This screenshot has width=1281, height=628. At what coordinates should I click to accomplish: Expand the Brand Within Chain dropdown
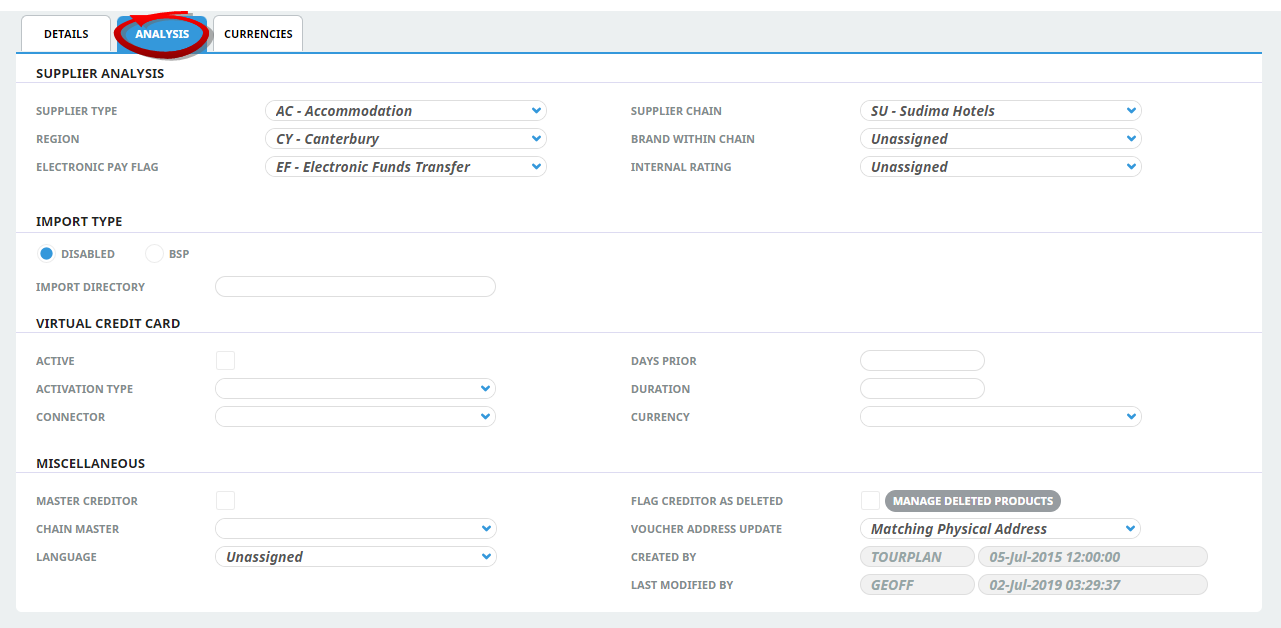[1000, 139]
